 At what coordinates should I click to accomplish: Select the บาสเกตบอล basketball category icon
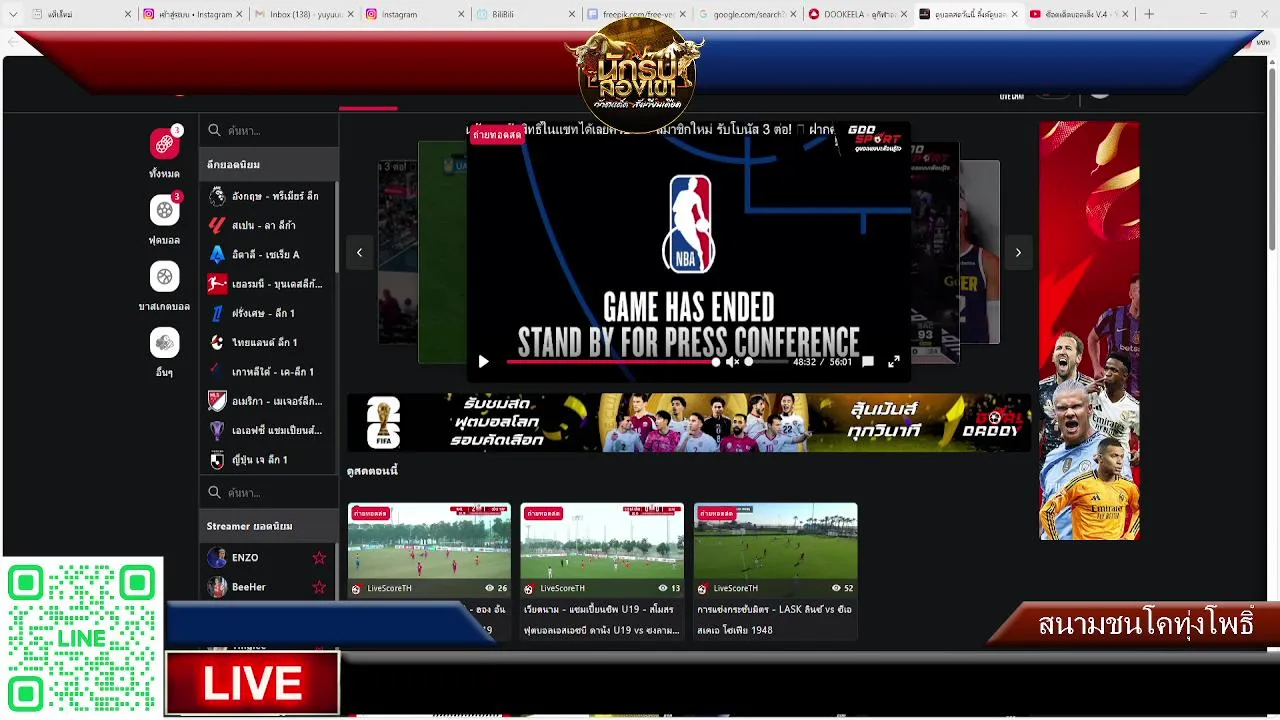point(165,276)
